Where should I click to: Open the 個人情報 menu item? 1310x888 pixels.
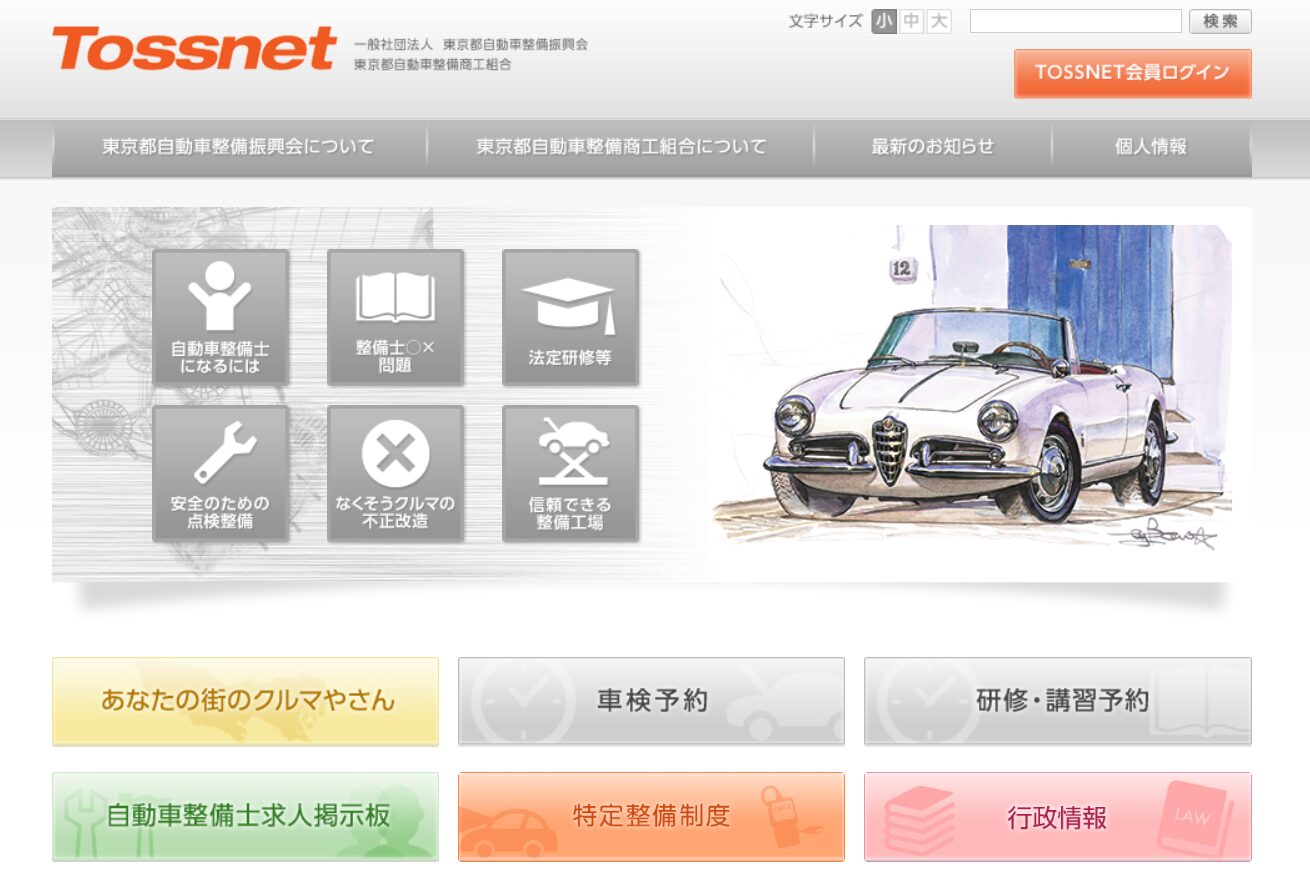coord(1150,147)
